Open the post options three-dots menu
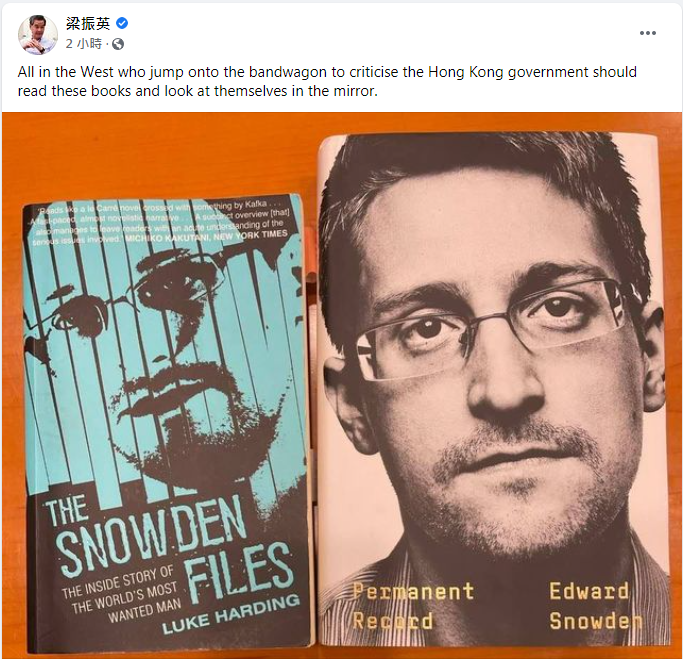The width and height of the screenshot is (683, 659). coord(647,33)
